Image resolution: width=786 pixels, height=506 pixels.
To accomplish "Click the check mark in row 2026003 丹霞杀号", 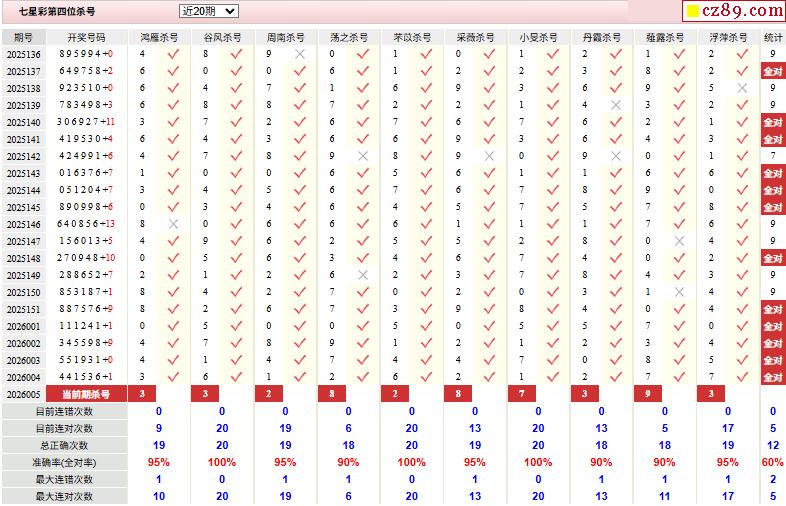I will click(x=616, y=360).
